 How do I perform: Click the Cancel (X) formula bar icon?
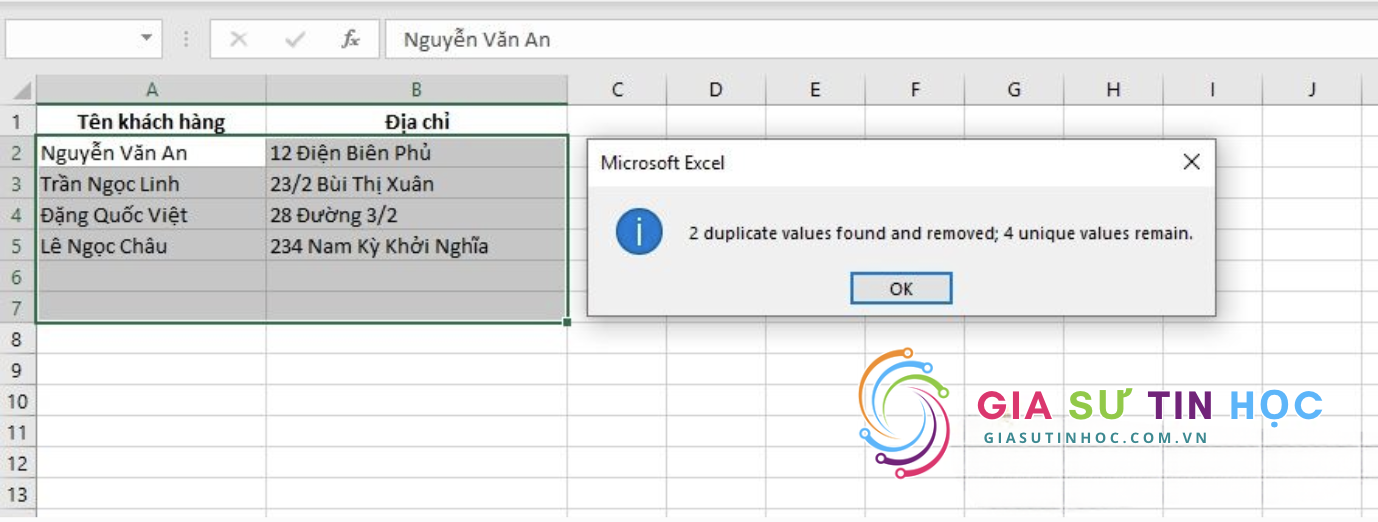point(238,39)
